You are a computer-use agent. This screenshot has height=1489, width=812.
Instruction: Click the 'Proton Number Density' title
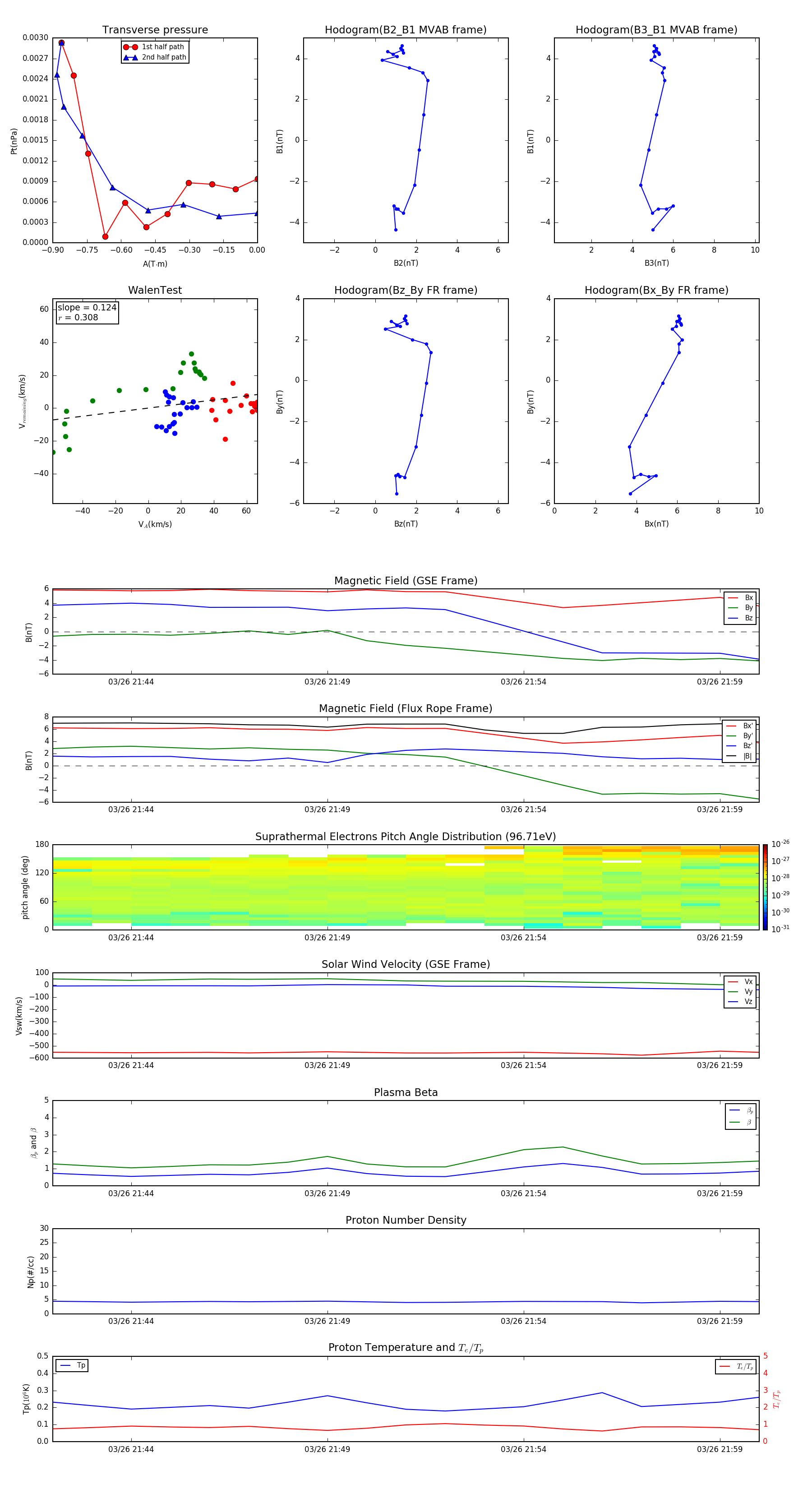[406, 1220]
